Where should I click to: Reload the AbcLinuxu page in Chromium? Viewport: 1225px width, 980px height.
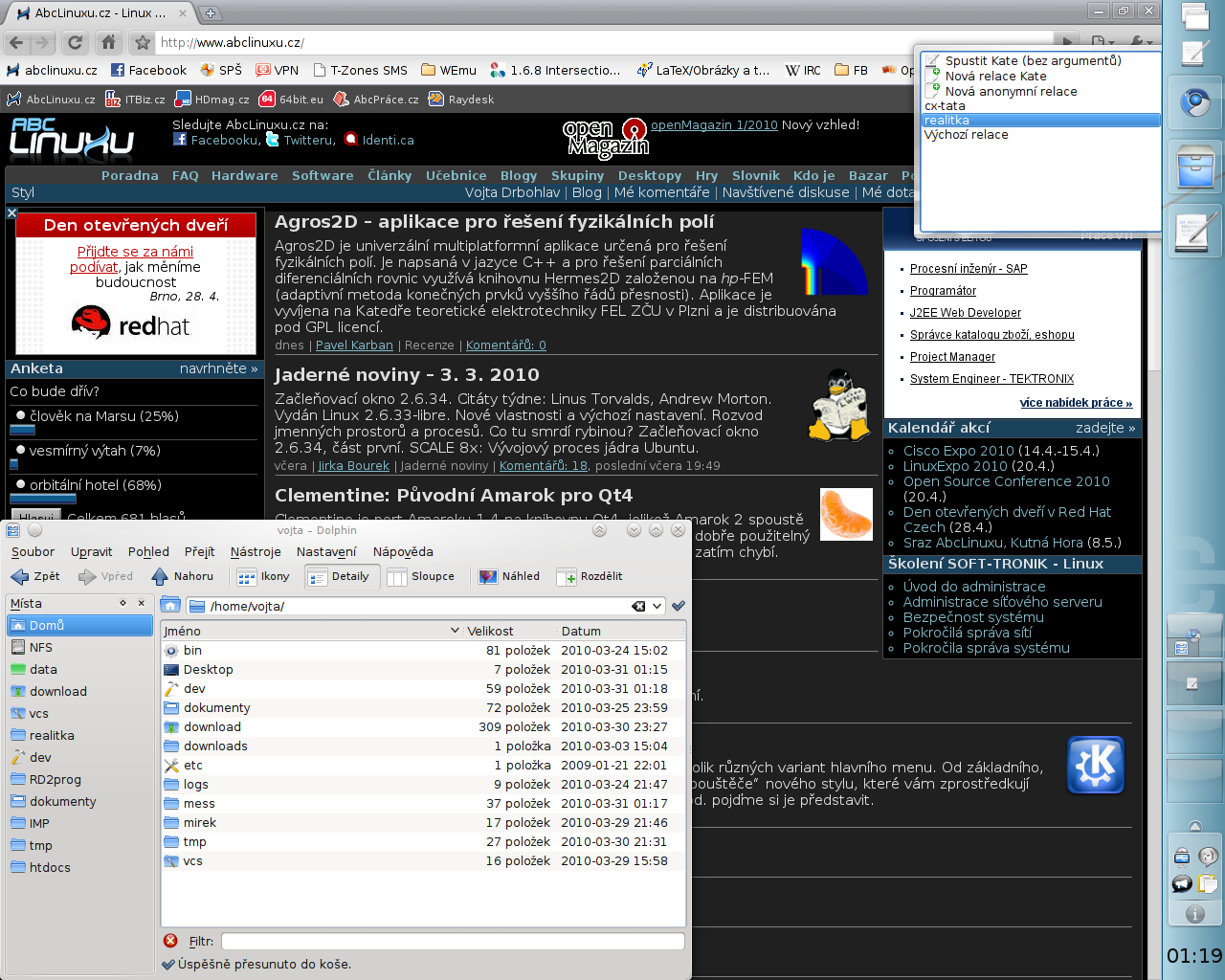tap(75, 42)
